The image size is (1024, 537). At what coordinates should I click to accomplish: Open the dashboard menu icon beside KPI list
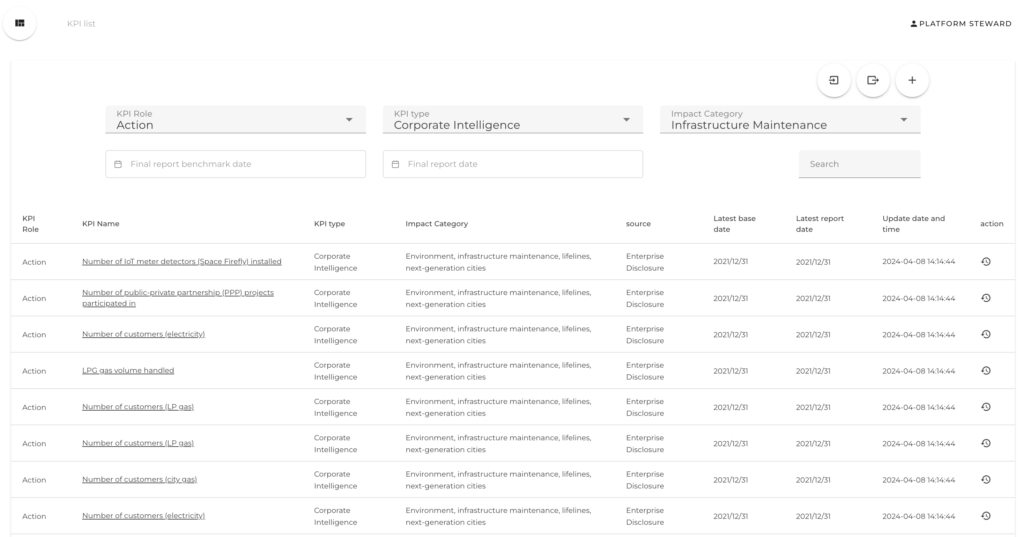click(19, 23)
